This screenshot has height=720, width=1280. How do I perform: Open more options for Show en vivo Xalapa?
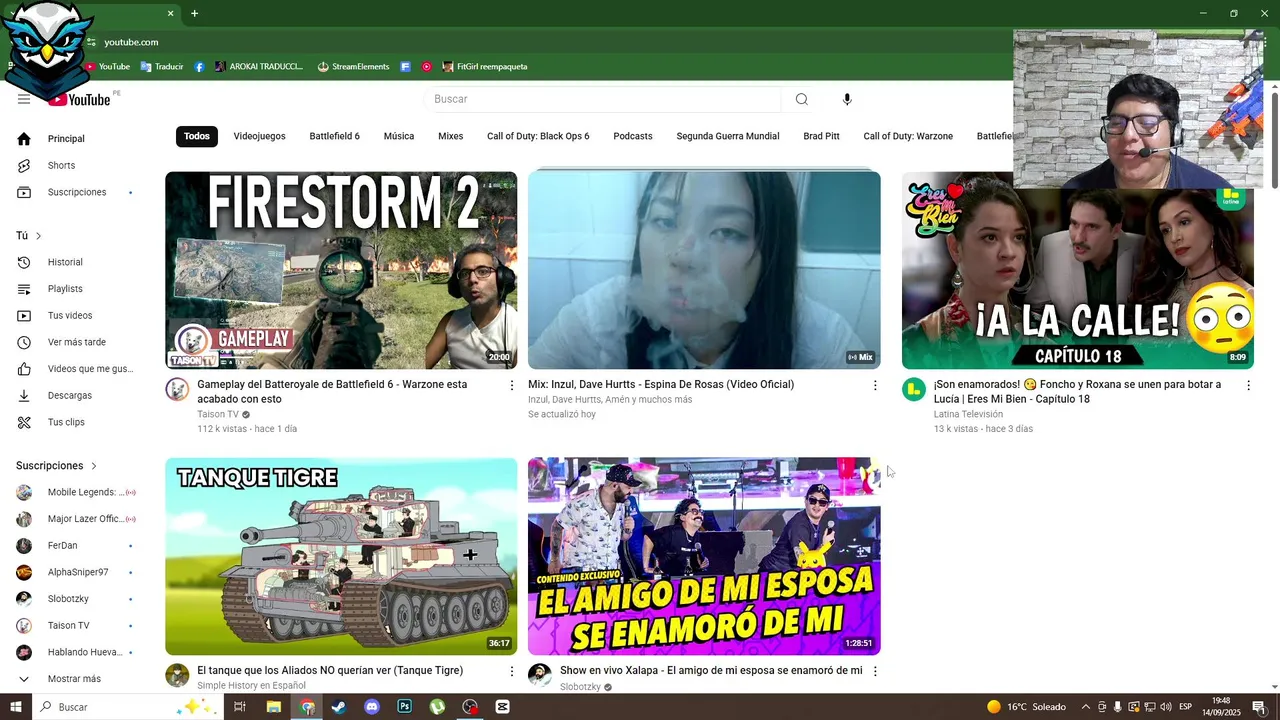(x=875, y=671)
